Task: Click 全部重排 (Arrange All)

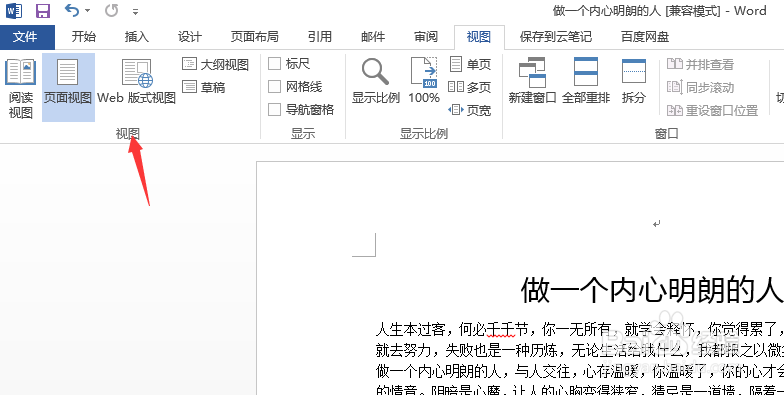Action: click(586, 81)
